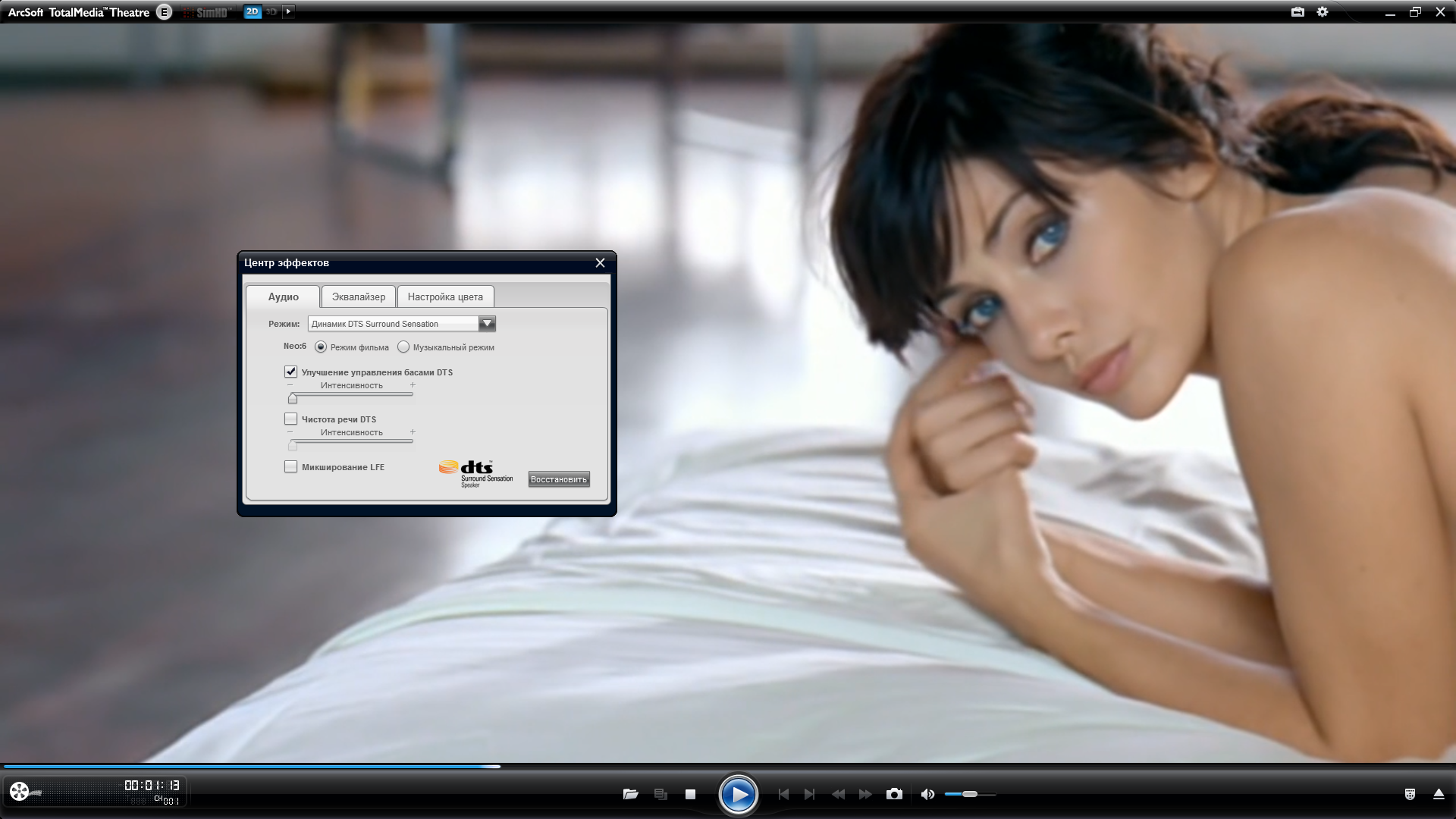Enable the Чистота речи DTS checkbox
This screenshot has height=819, width=1456.
click(x=290, y=419)
